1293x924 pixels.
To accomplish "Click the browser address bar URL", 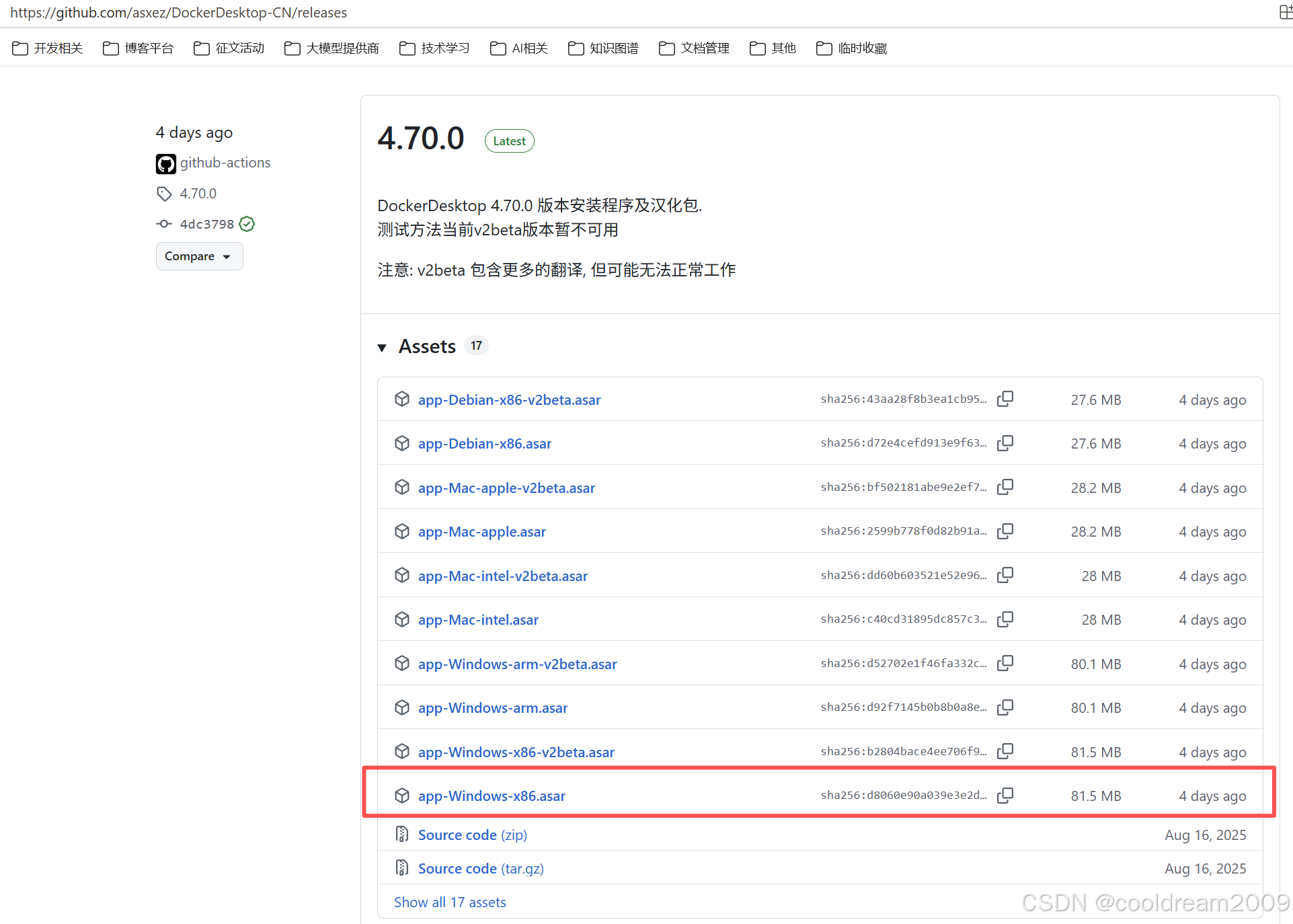I will [x=178, y=12].
